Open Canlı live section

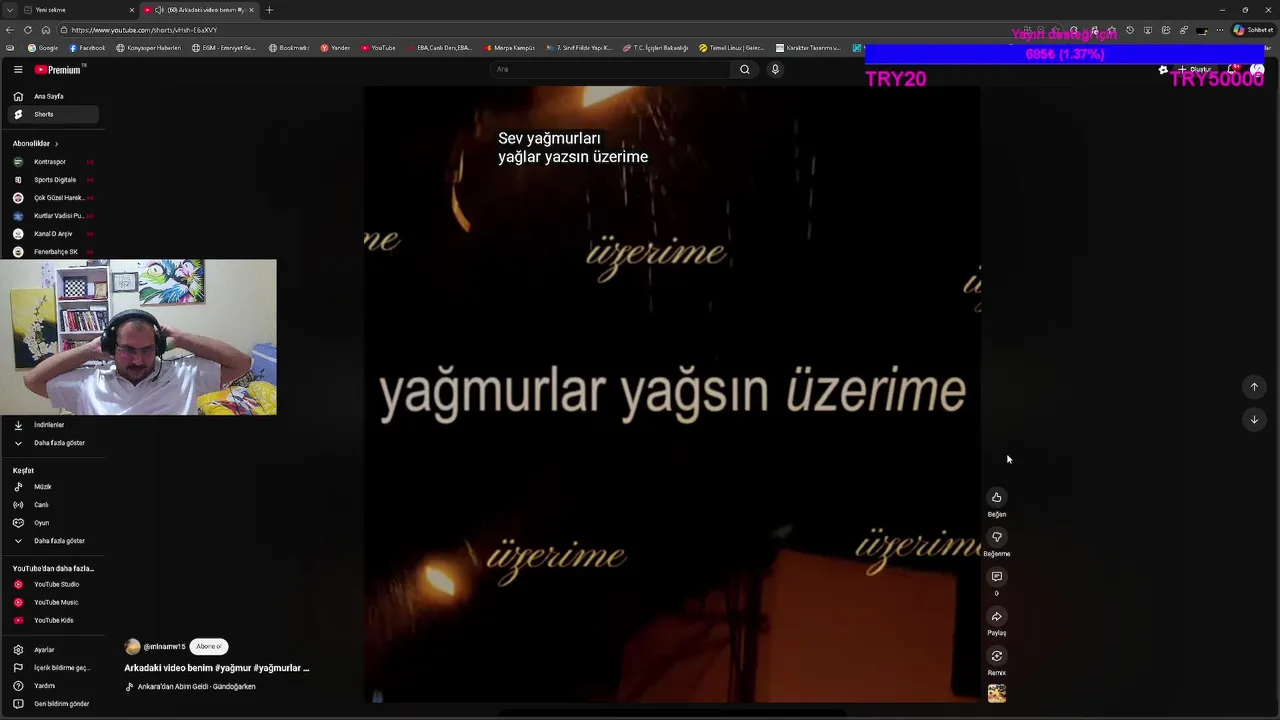[52, 505]
